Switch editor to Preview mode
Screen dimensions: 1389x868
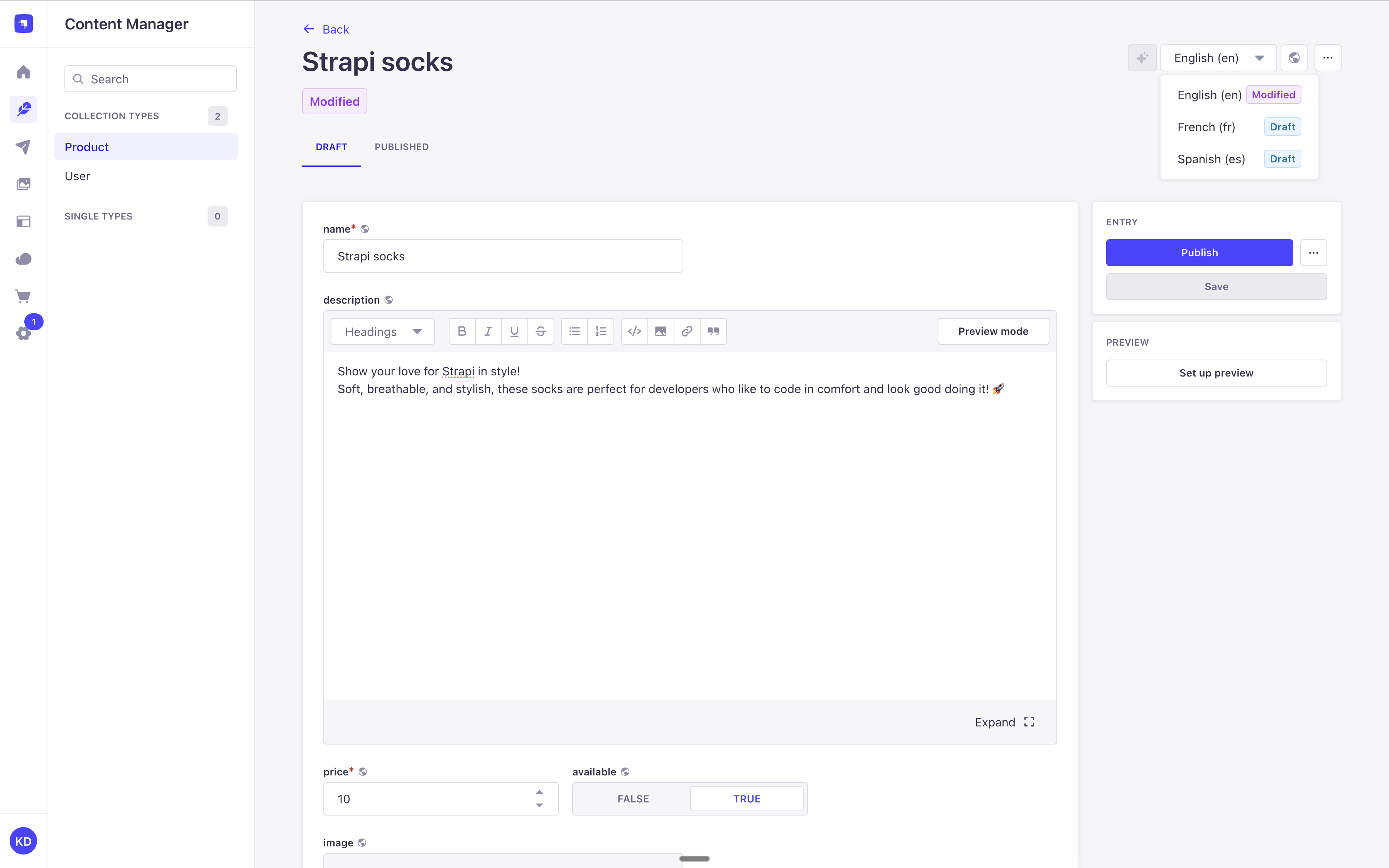click(993, 331)
